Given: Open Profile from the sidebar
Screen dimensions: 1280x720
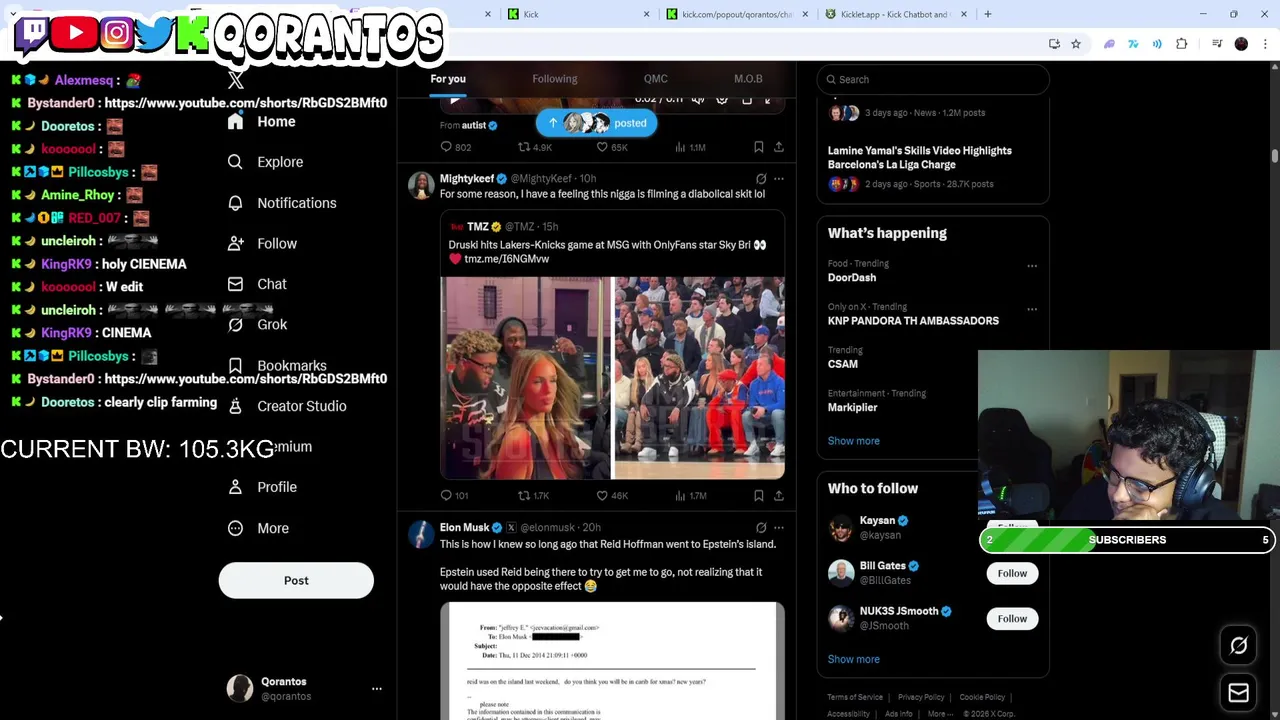Looking at the screenshot, I should (x=262, y=487).
